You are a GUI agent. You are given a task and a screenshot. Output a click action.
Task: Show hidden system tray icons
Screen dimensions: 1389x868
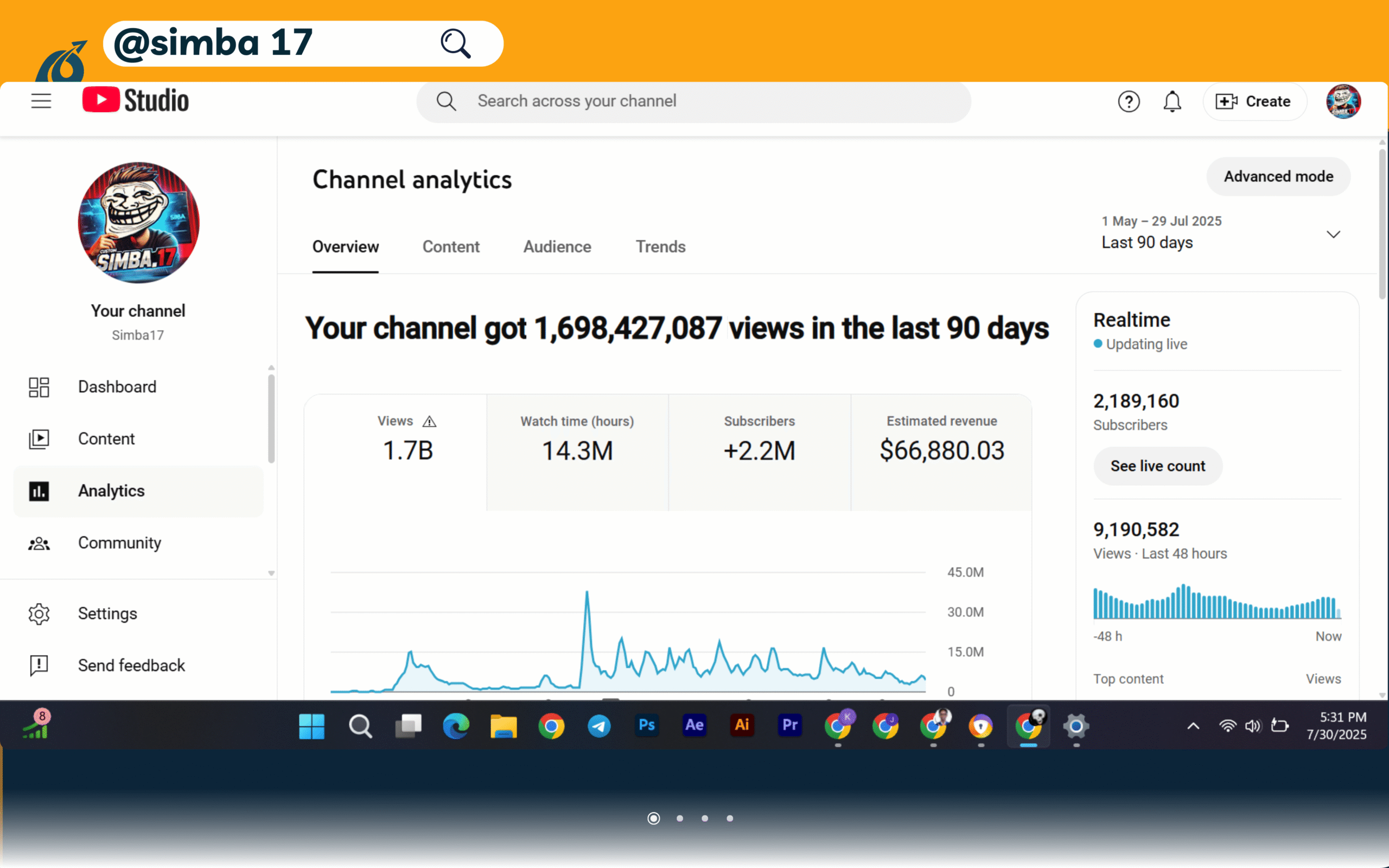(x=1193, y=726)
